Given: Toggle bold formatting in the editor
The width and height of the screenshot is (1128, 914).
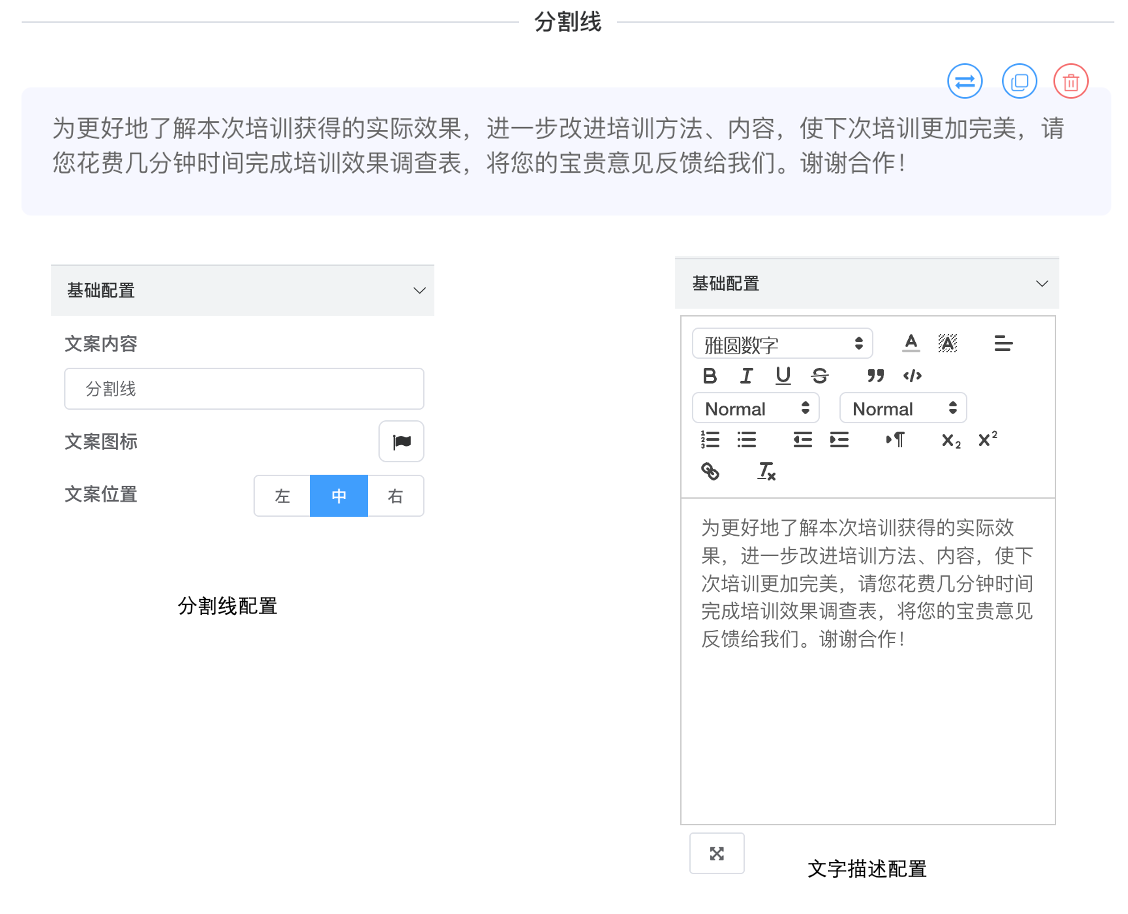Looking at the screenshot, I should (710, 376).
